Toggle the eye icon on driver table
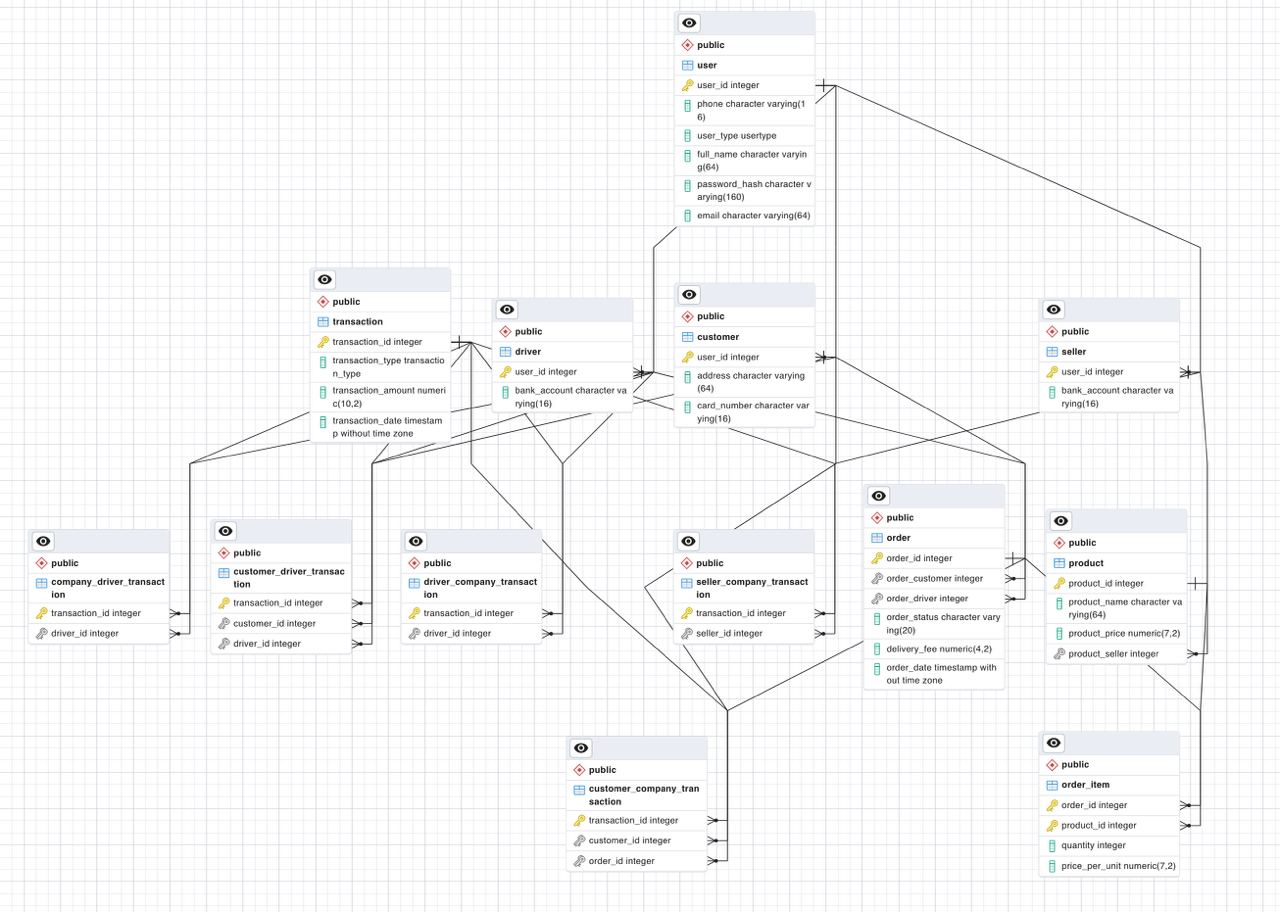 click(x=507, y=310)
